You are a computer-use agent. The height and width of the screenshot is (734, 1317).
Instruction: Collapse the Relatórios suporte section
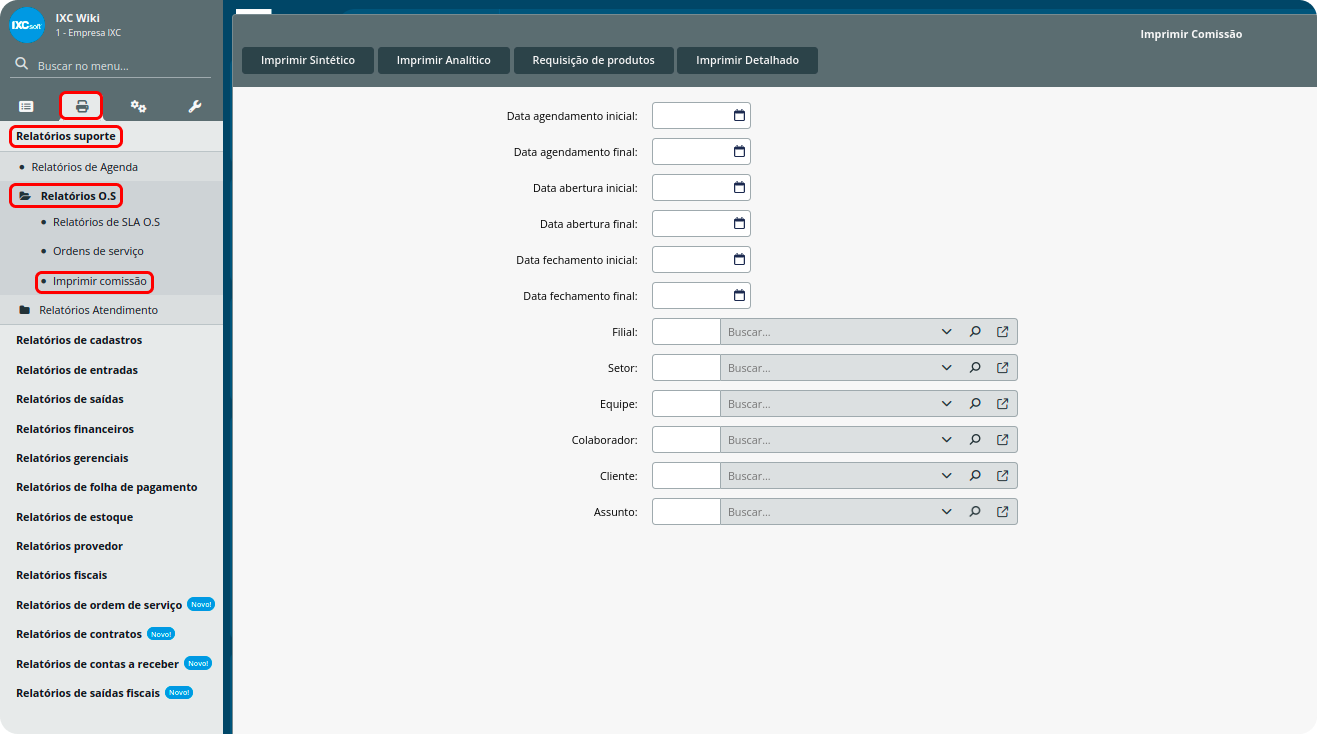(66, 136)
